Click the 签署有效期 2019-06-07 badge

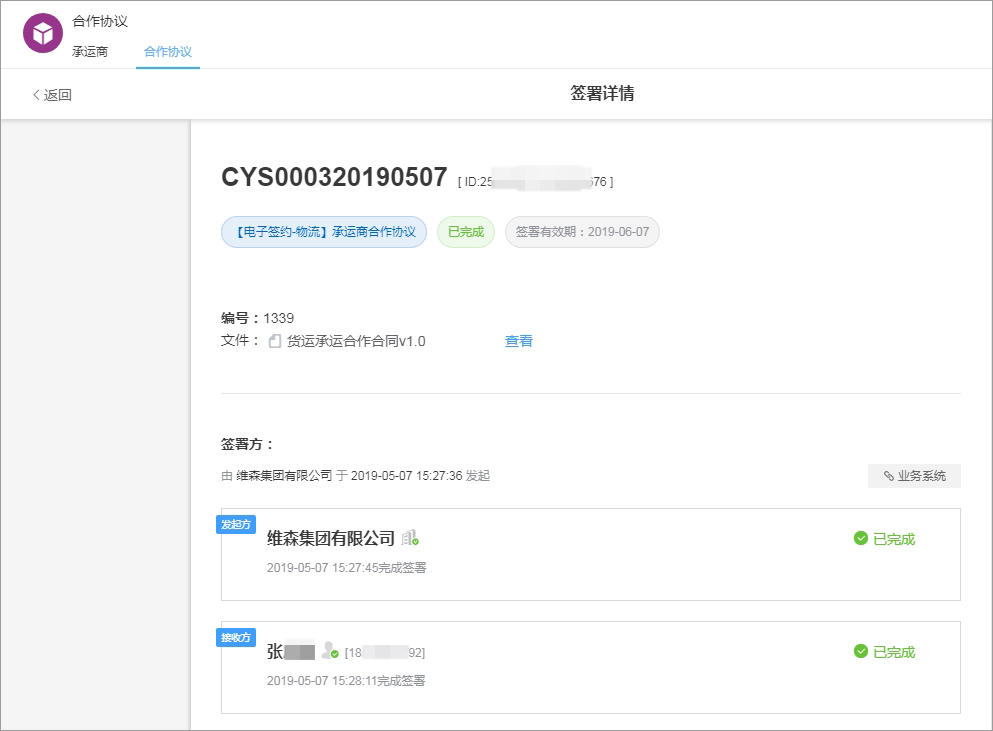582,231
